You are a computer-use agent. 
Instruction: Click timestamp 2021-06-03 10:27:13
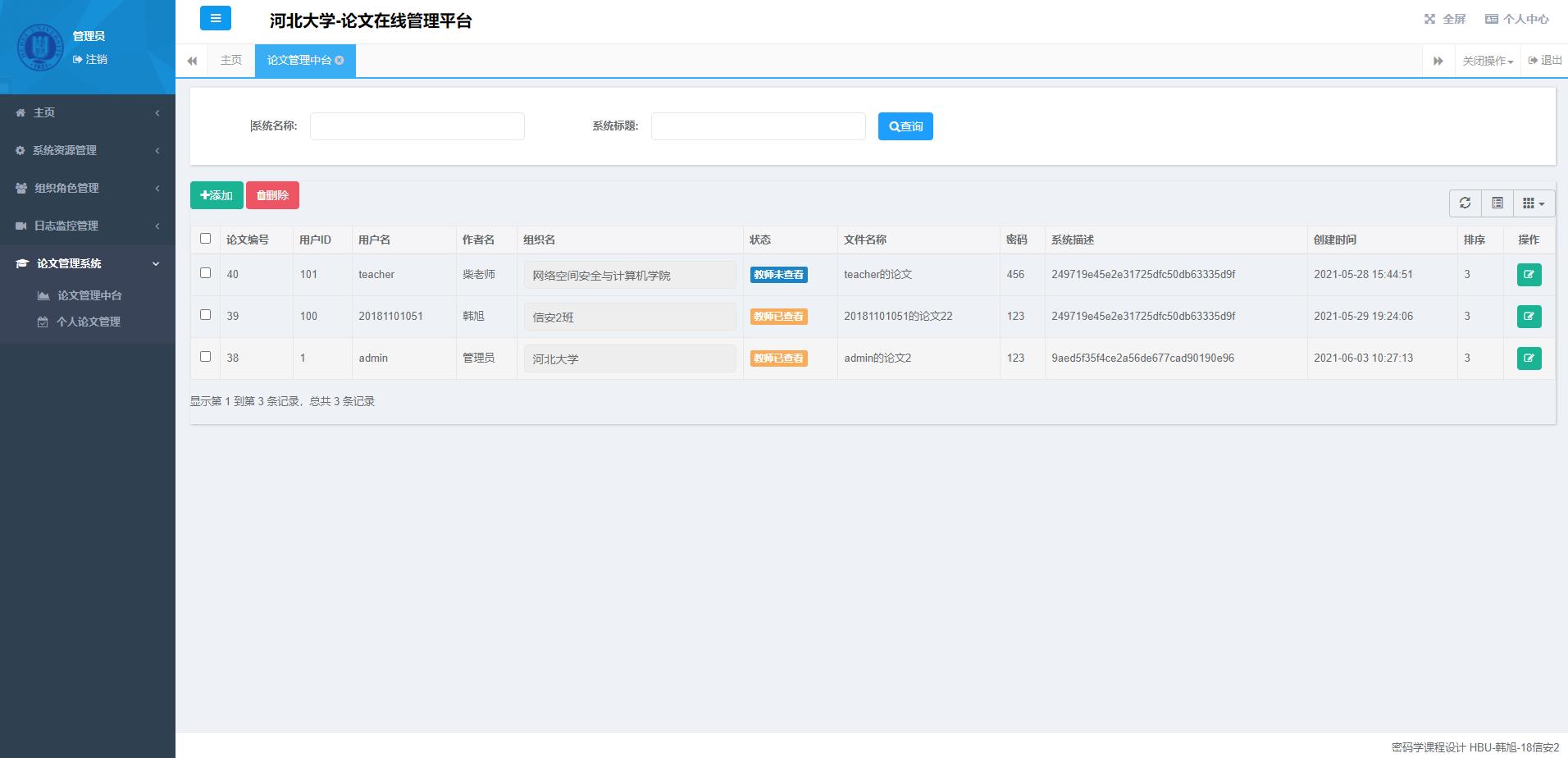(1363, 358)
